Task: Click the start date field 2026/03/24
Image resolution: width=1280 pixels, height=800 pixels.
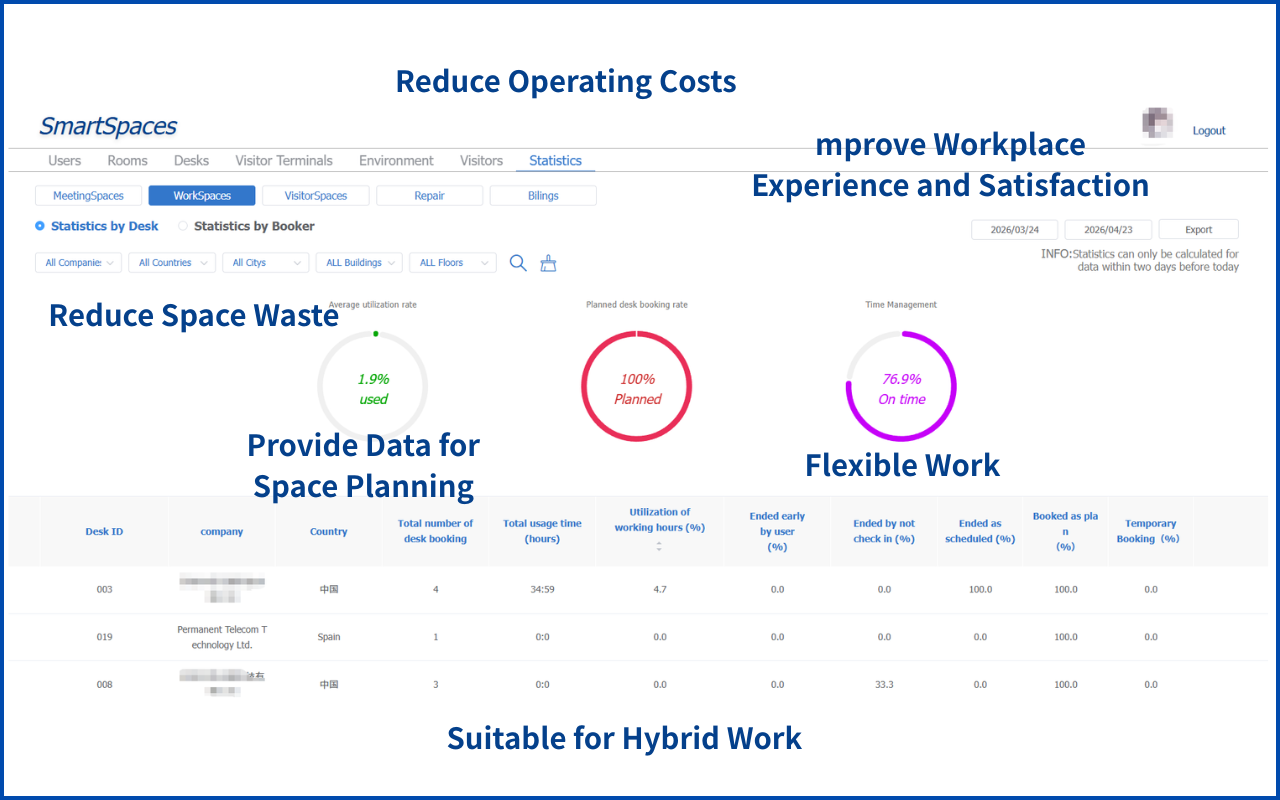Action: (x=1016, y=230)
